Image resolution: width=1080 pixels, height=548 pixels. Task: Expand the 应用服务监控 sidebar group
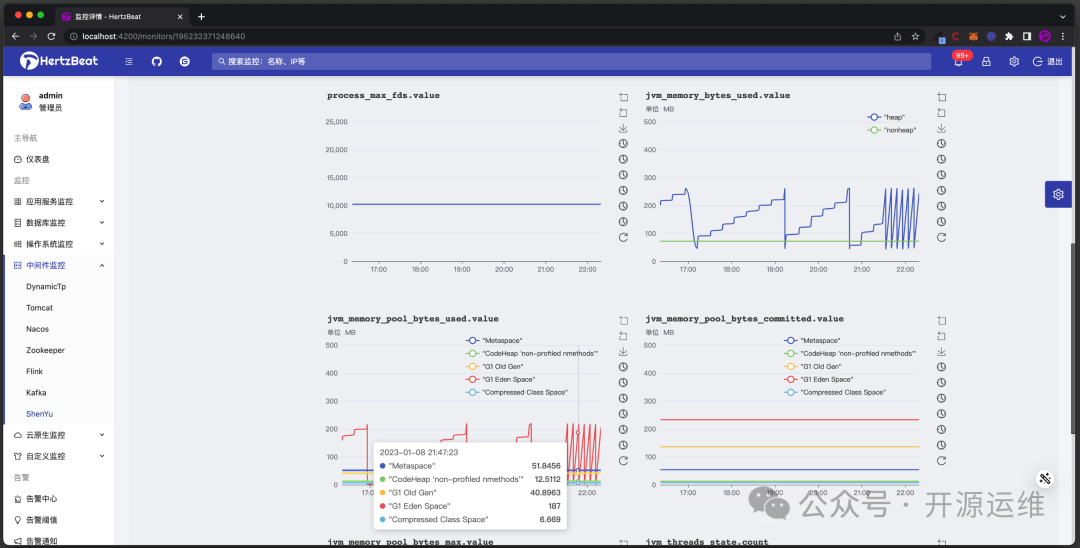pyautogui.click(x=59, y=201)
